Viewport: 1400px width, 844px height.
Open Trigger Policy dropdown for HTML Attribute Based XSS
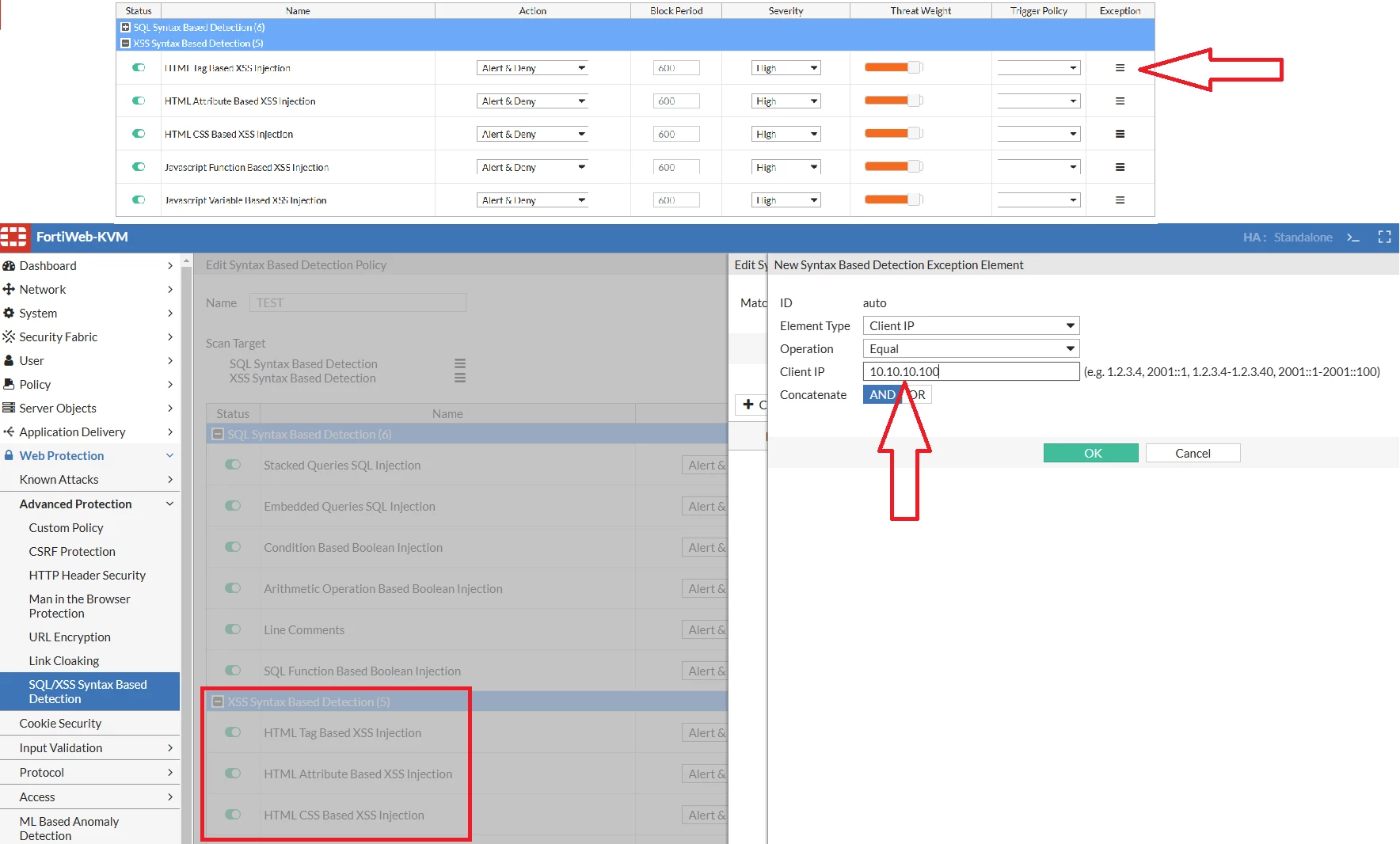1039,101
